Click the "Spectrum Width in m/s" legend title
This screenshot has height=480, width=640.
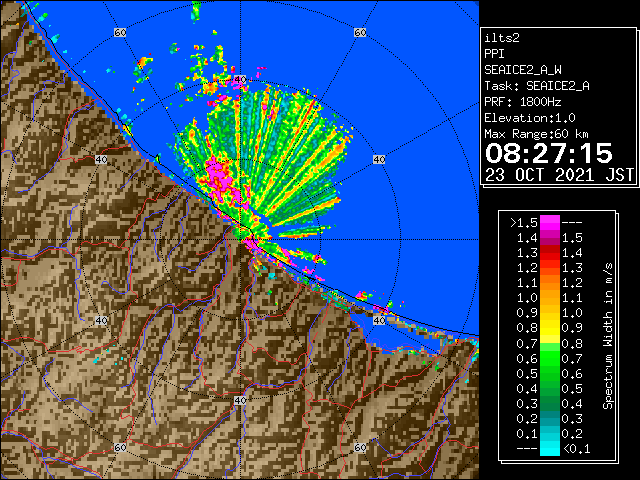pos(608,336)
